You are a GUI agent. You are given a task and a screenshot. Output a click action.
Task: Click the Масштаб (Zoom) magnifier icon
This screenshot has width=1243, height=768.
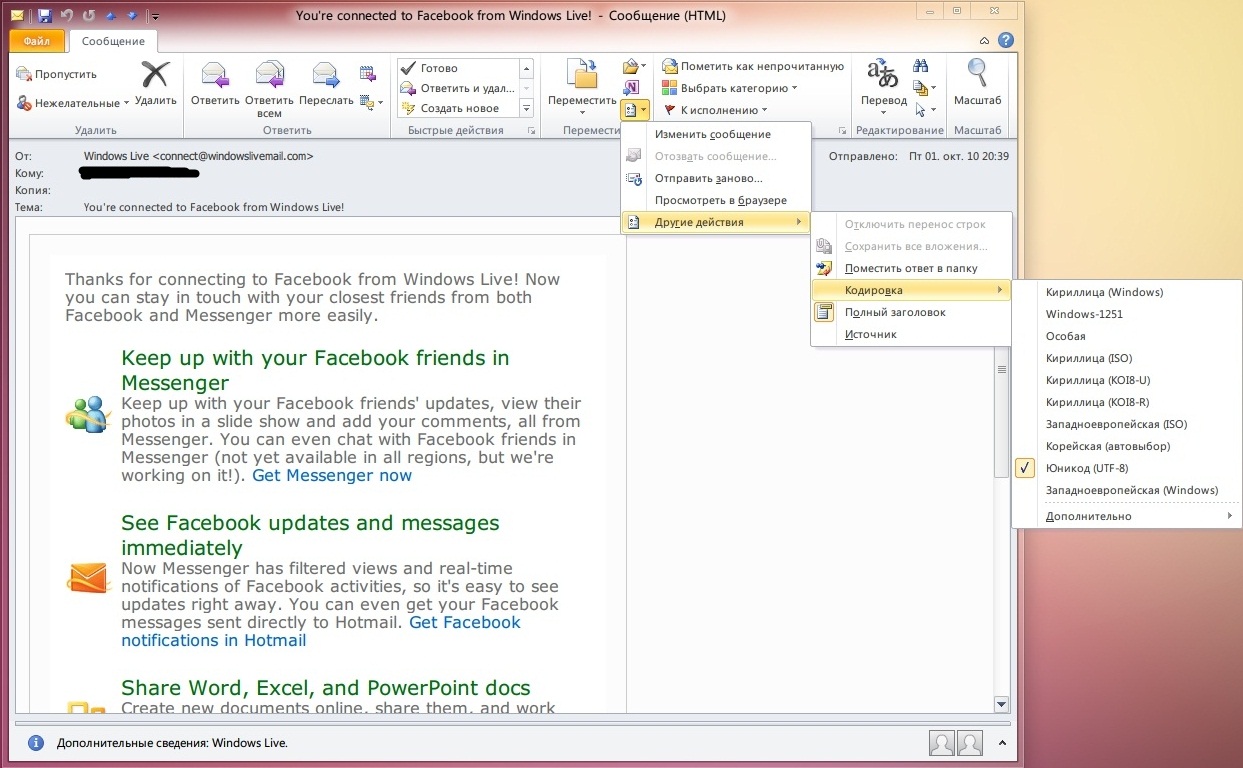(977, 77)
